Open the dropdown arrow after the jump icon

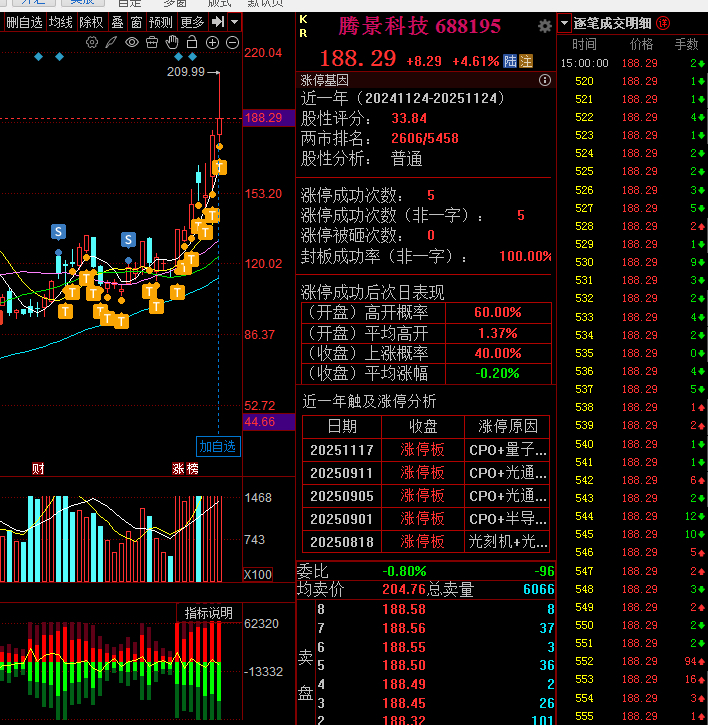pyautogui.click(x=234, y=22)
